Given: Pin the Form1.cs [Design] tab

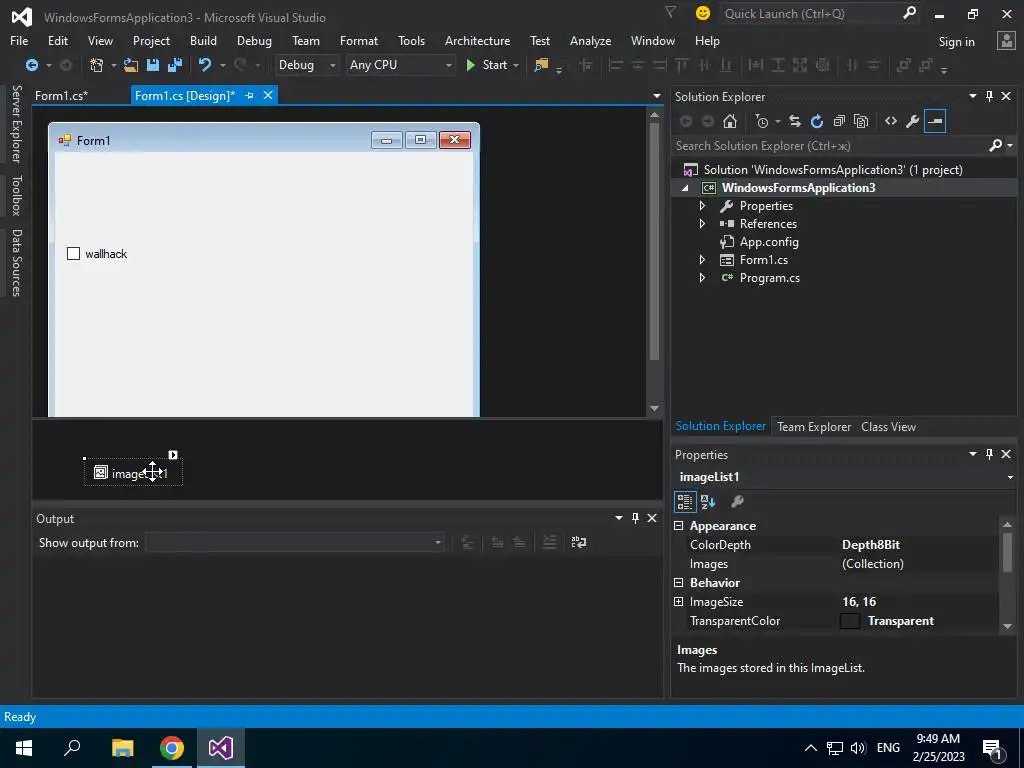Looking at the screenshot, I should (x=249, y=95).
